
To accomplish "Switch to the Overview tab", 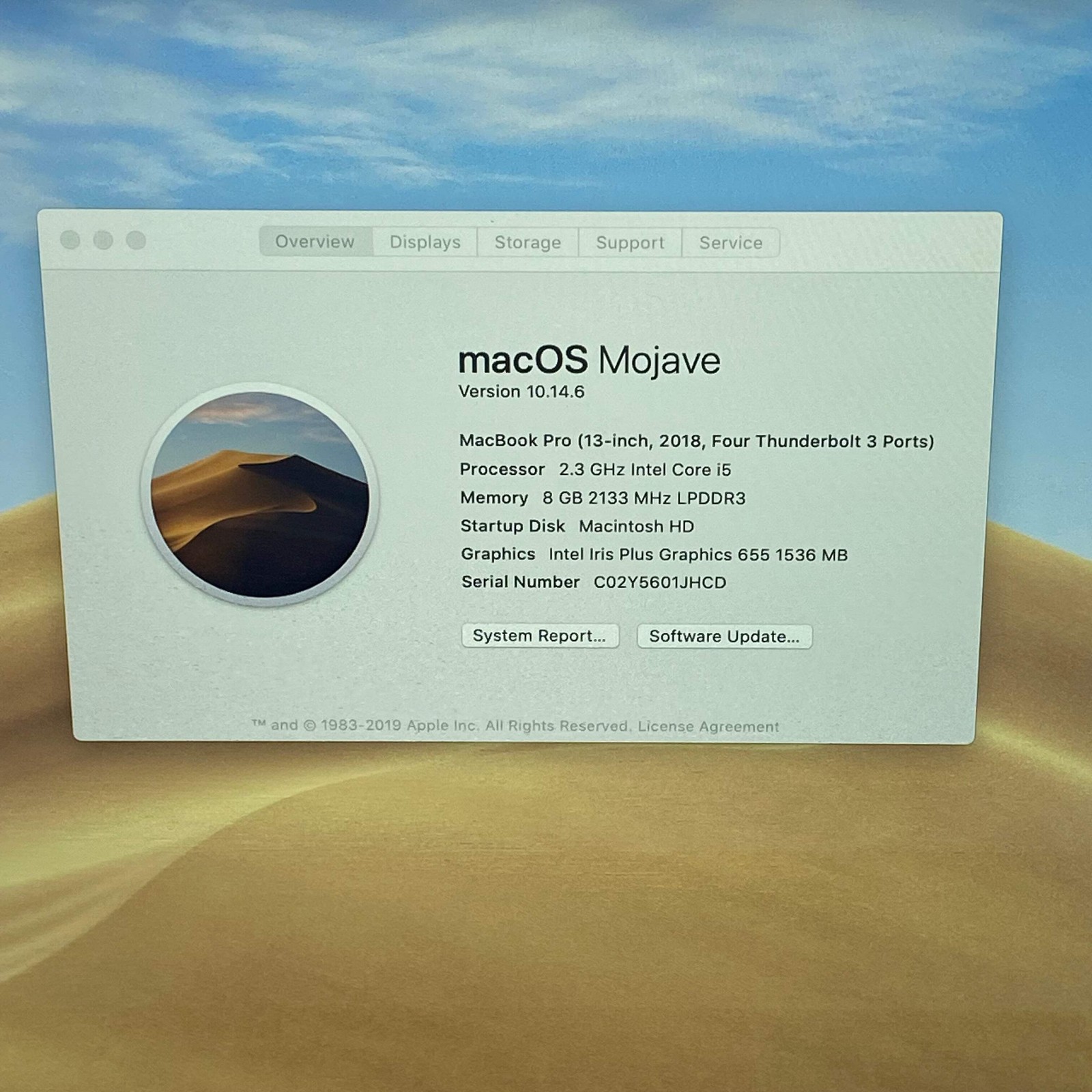I will 315,242.
